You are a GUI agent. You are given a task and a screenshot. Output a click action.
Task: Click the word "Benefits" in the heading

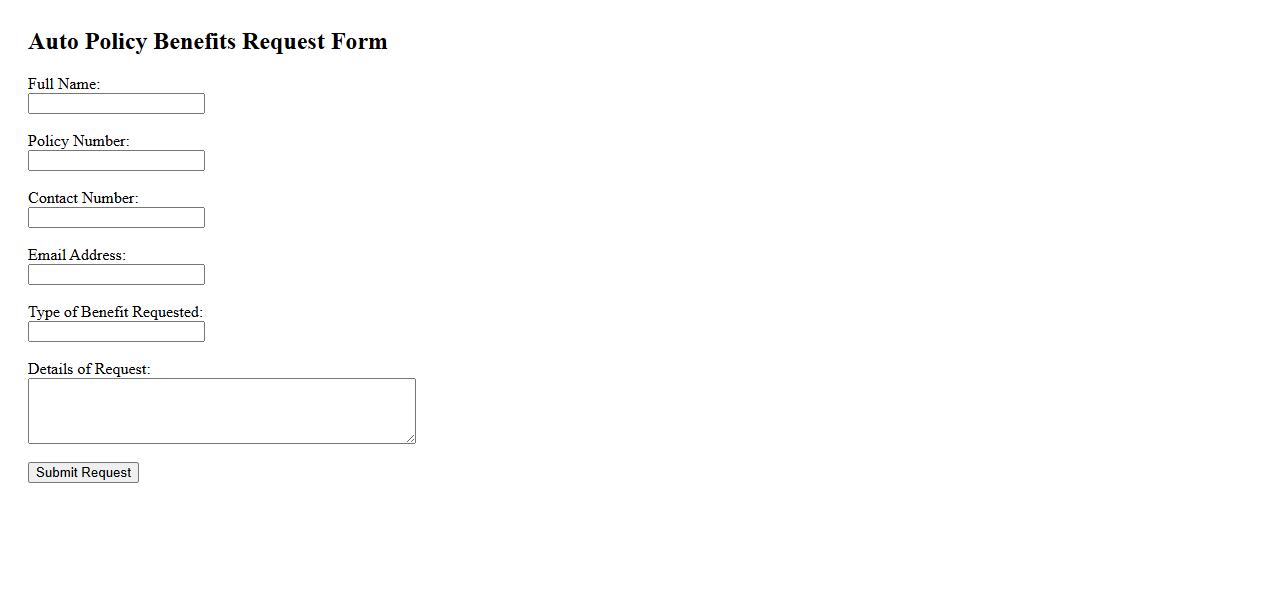point(195,42)
